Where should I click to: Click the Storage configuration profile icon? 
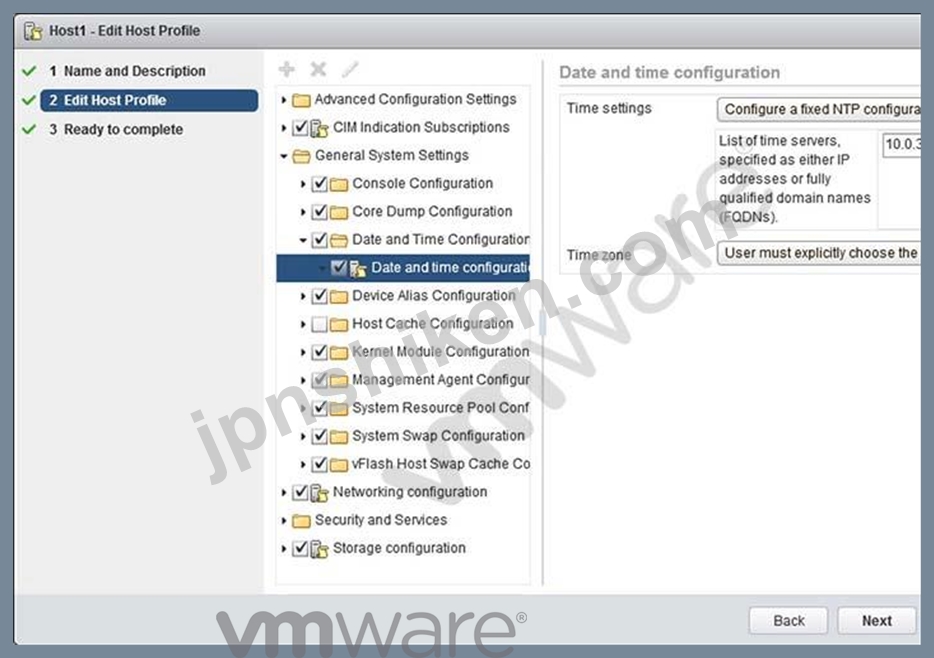[x=320, y=549]
